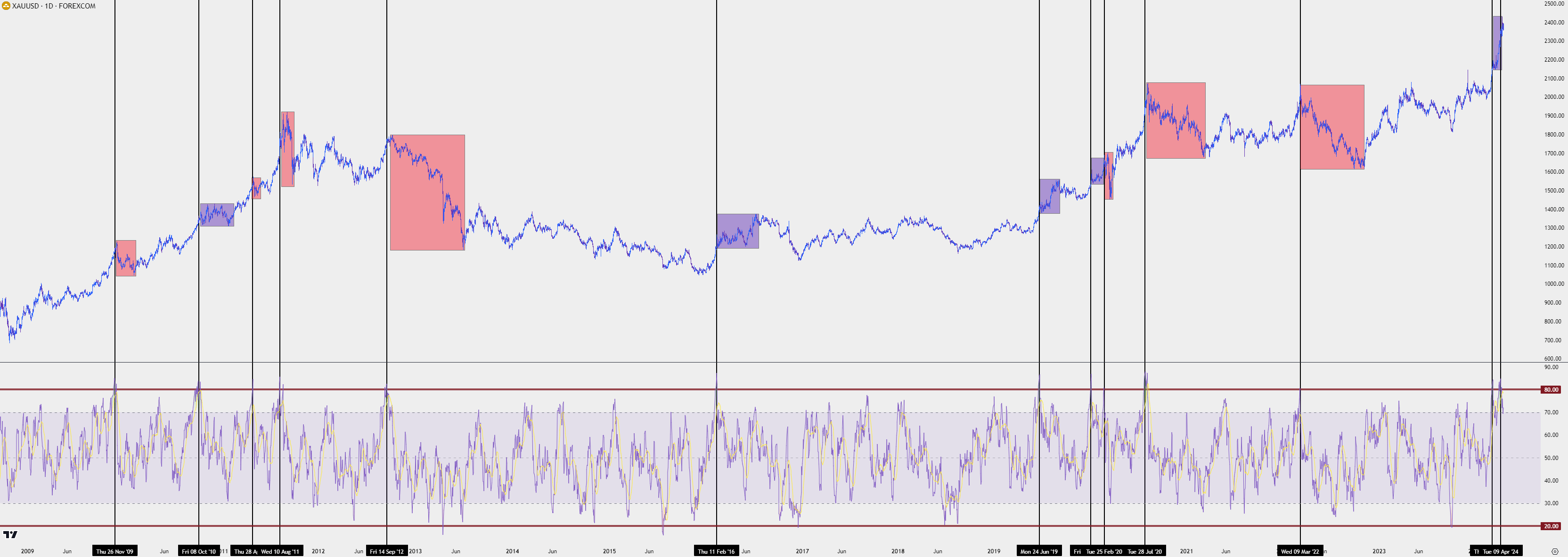Select the Mon 24 Jun '19 date label
Image resolution: width=1568 pixels, height=557 pixels.
[1039, 551]
